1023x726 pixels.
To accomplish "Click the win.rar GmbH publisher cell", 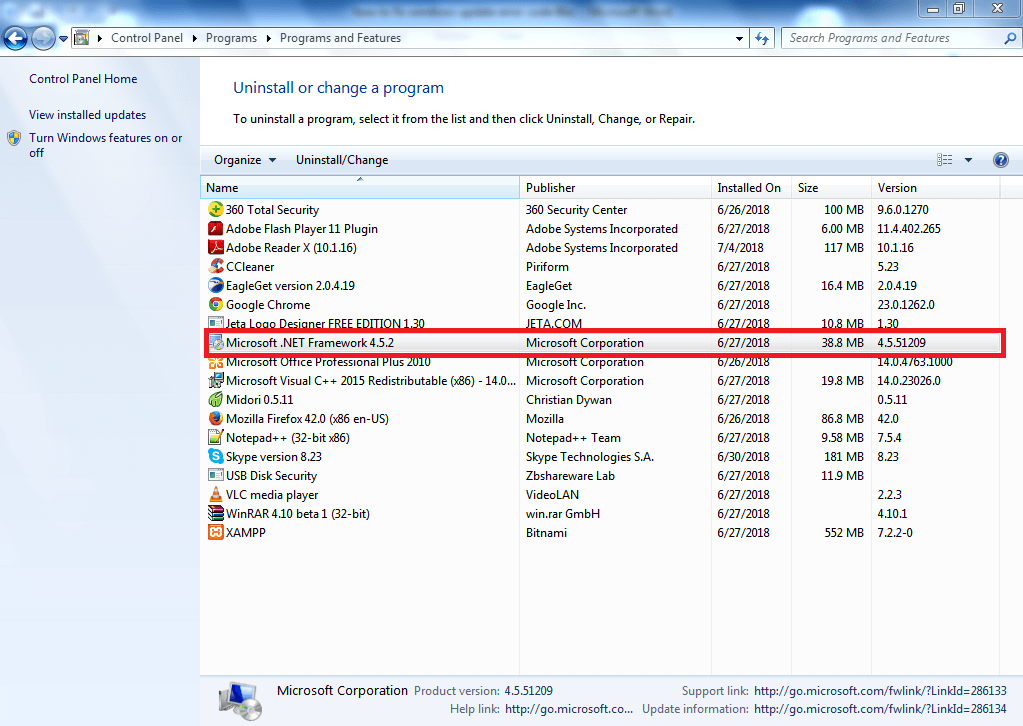I will coord(562,513).
